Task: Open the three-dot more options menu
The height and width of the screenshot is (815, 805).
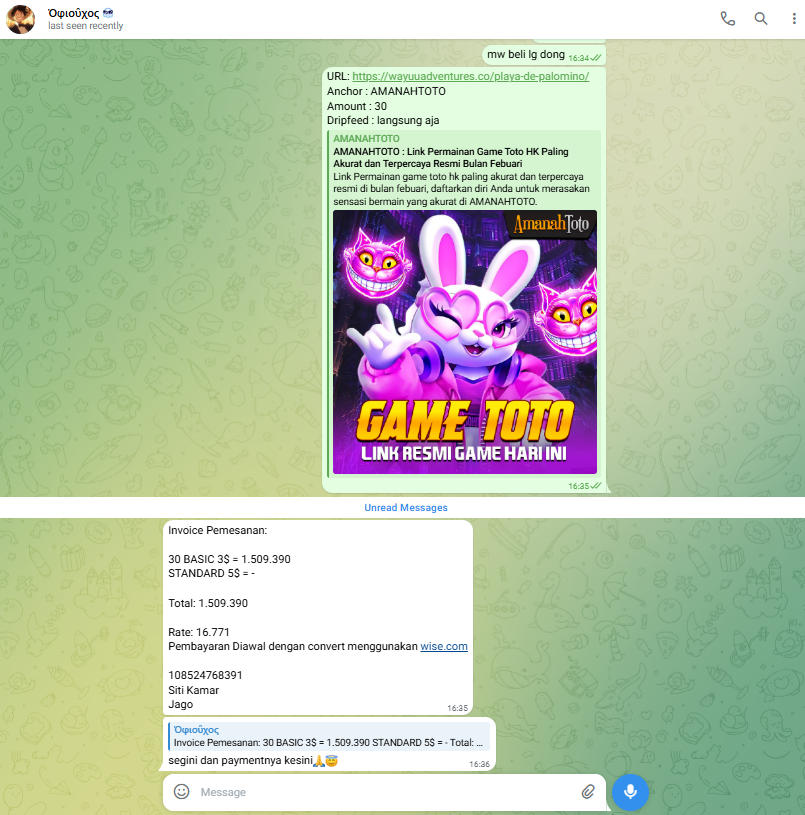Action: coord(789,19)
